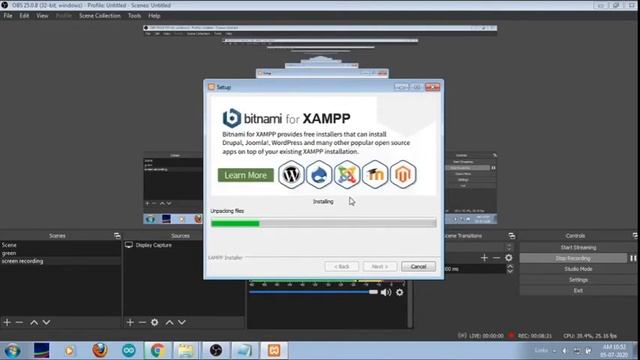
Task: Click the WordPress icon in Bitnami banner
Action: click(291, 175)
